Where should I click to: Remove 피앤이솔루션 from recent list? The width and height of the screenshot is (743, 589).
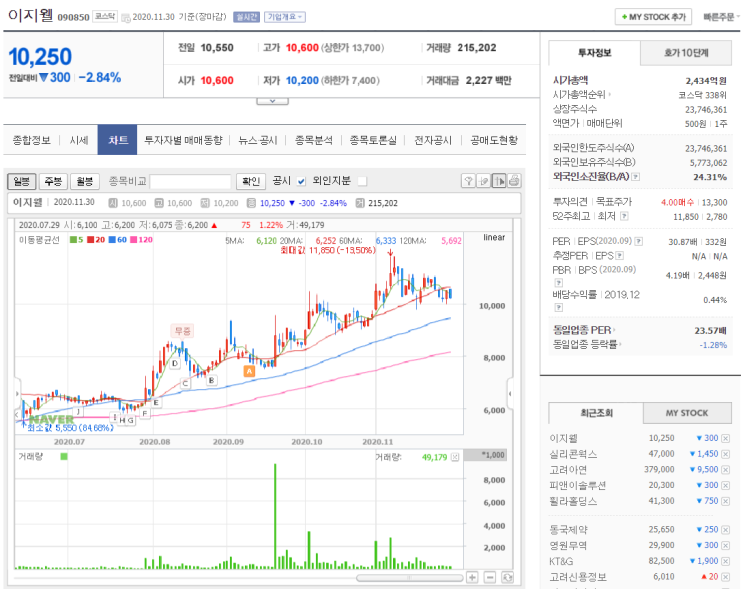tap(725, 485)
